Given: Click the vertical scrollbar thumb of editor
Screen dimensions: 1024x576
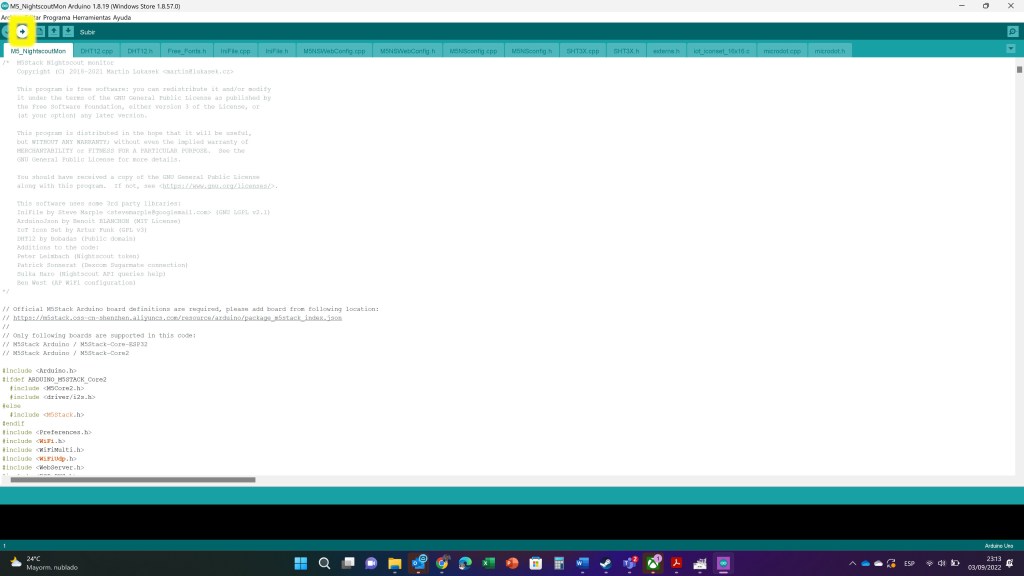Looking at the screenshot, I should click(1019, 70).
